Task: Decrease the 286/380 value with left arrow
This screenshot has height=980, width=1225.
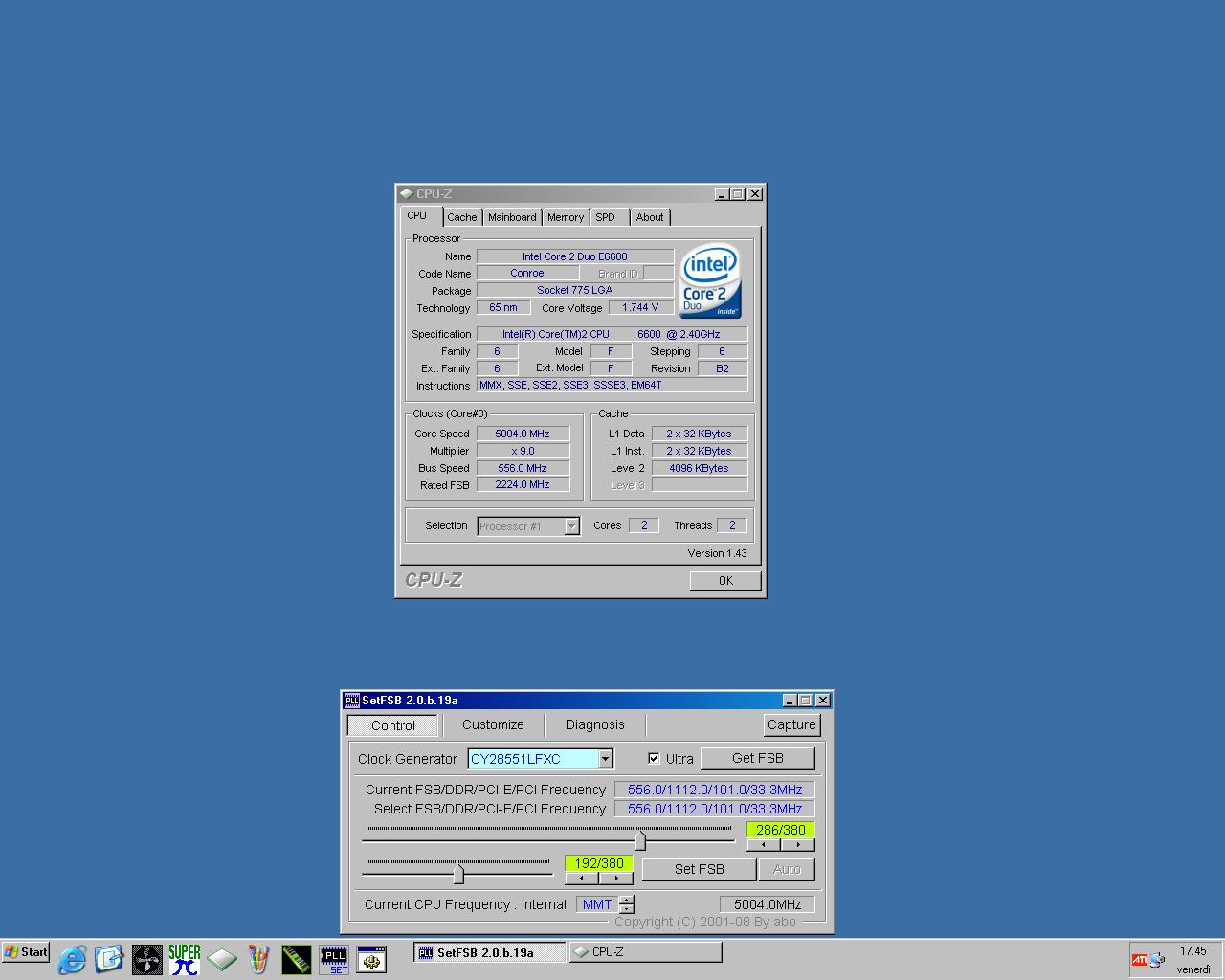Action: [763, 845]
